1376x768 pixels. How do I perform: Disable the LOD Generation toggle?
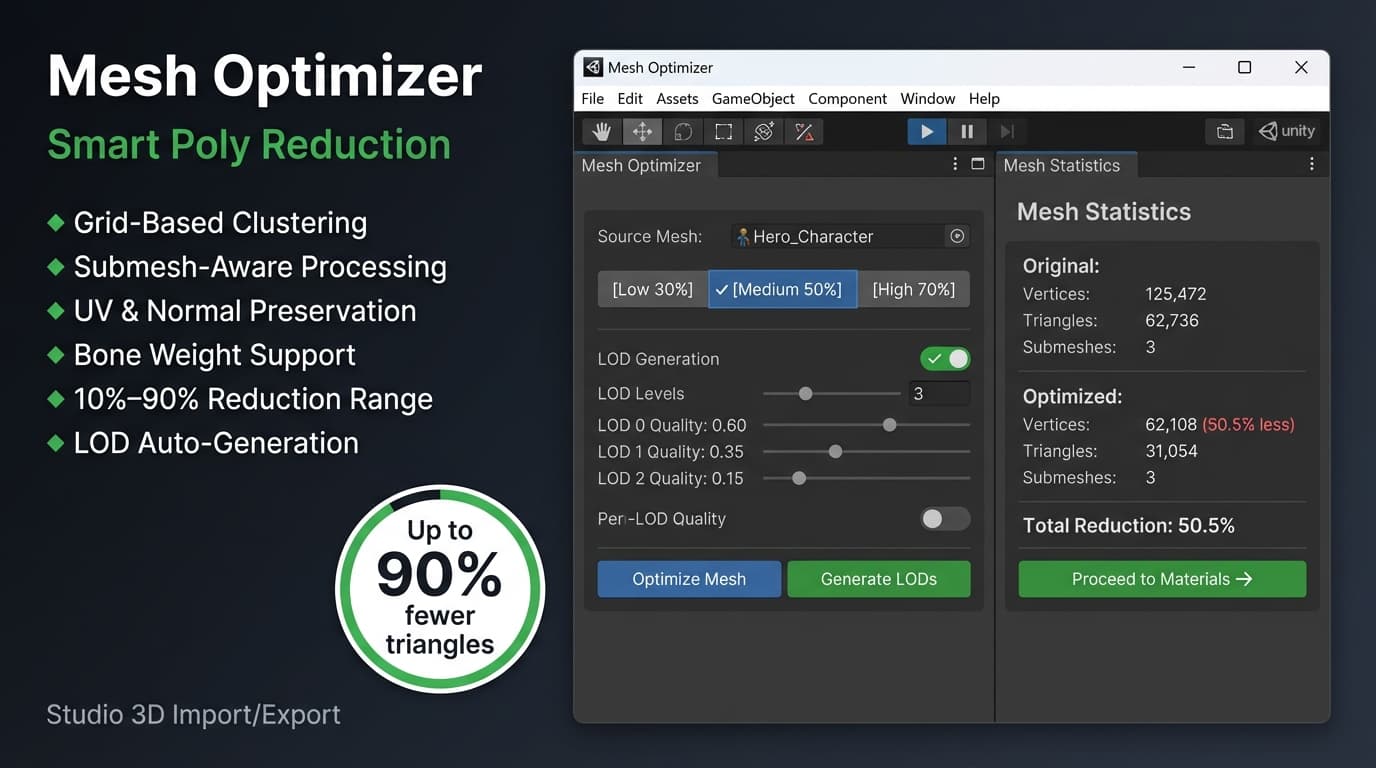(945, 358)
